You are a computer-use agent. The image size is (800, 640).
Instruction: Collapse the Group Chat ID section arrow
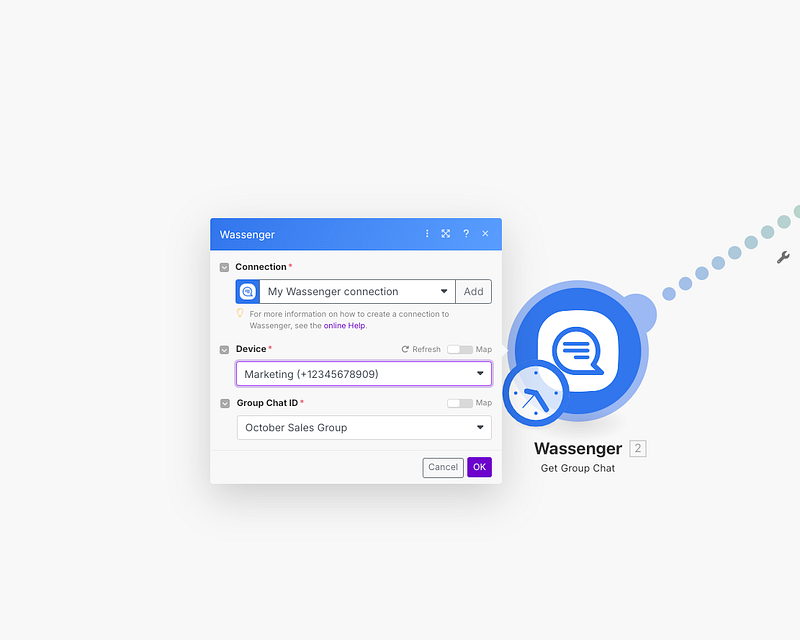[225, 403]
